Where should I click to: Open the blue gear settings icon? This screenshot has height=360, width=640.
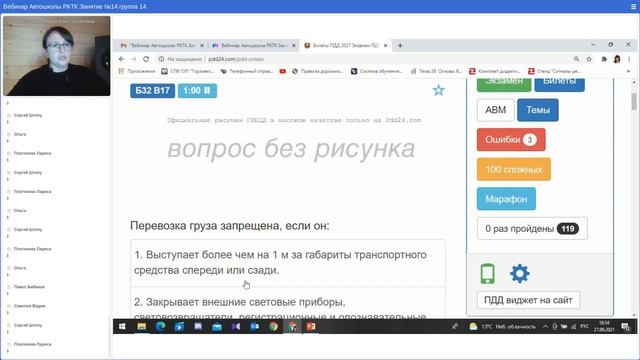[x=520, y=273]
